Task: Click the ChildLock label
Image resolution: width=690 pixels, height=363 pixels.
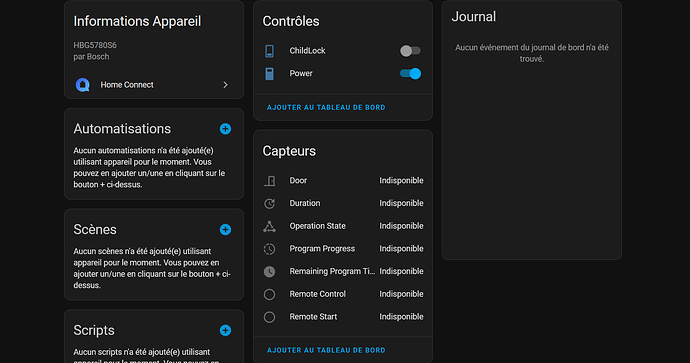Action: coord(307,51)
